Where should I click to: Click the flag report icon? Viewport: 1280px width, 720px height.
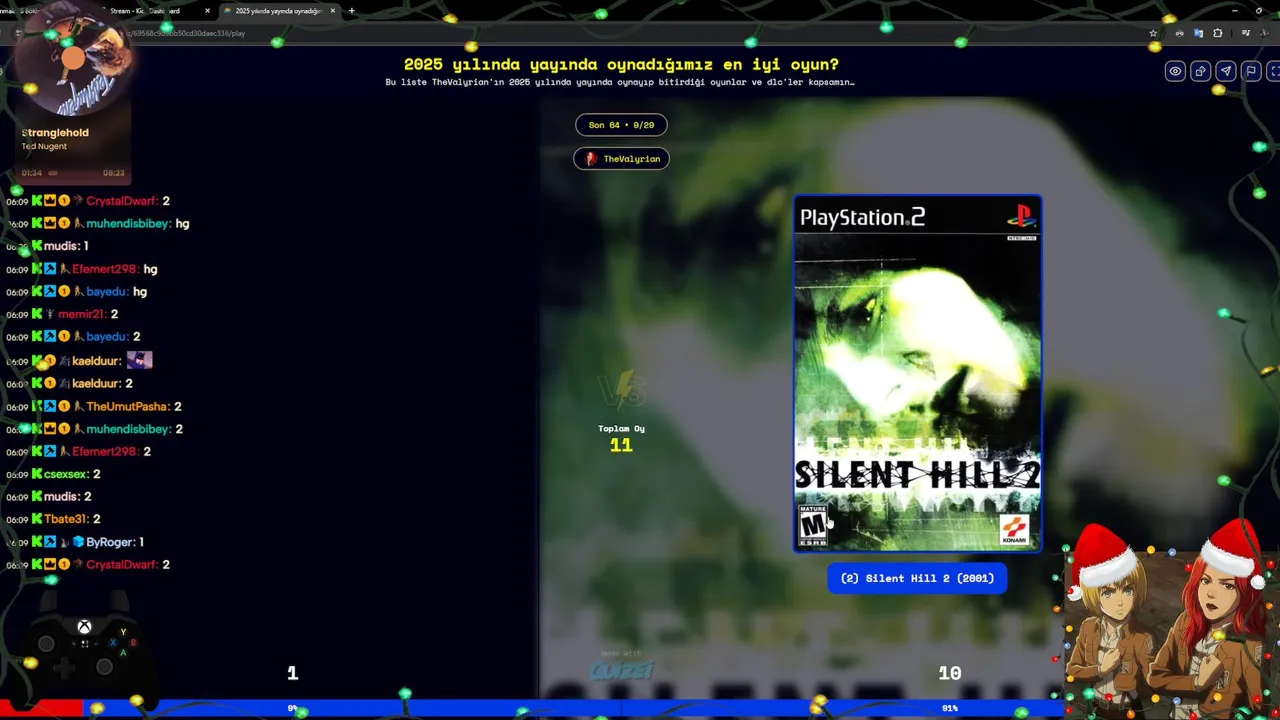tap(1251, 71)
